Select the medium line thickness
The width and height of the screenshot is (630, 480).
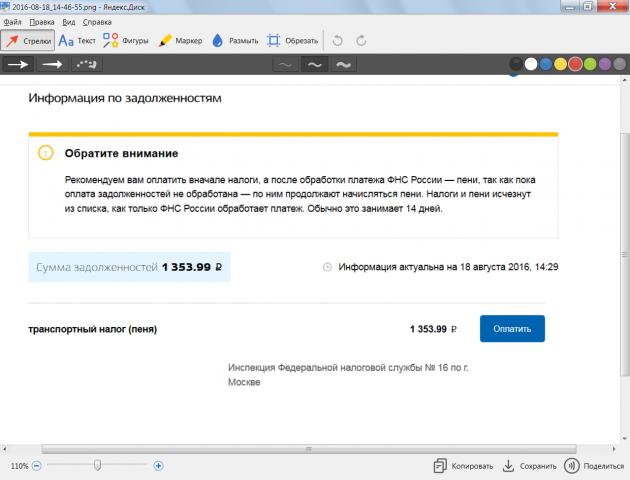coord(314,64)
